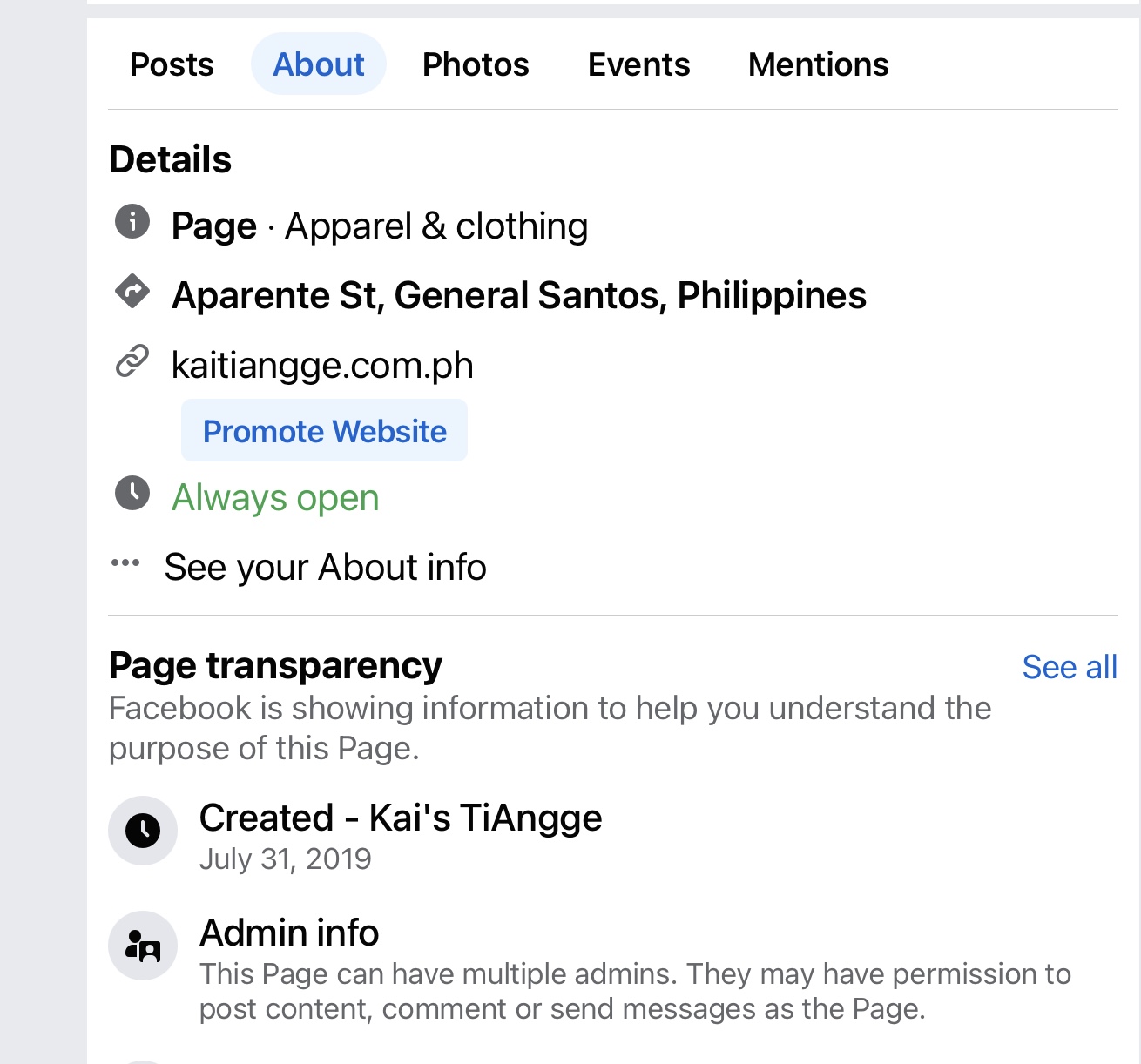
Task: Tap the directions arrow icon for address
Action: pos(132,292)
